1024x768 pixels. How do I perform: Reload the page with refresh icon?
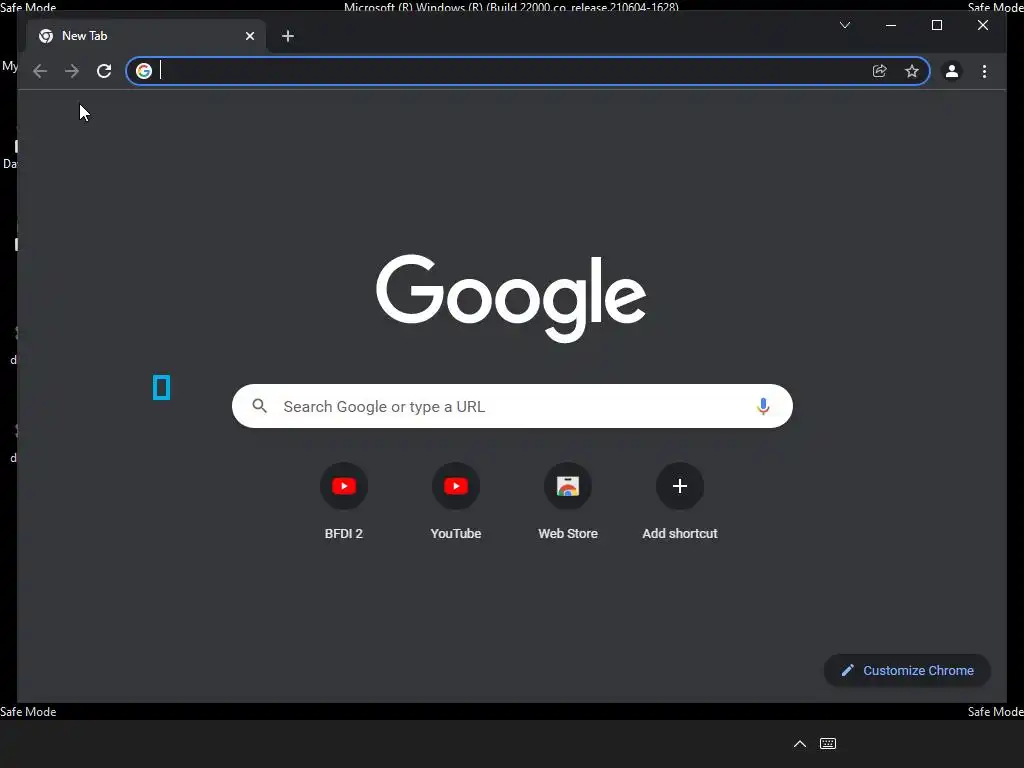[104, 71]
